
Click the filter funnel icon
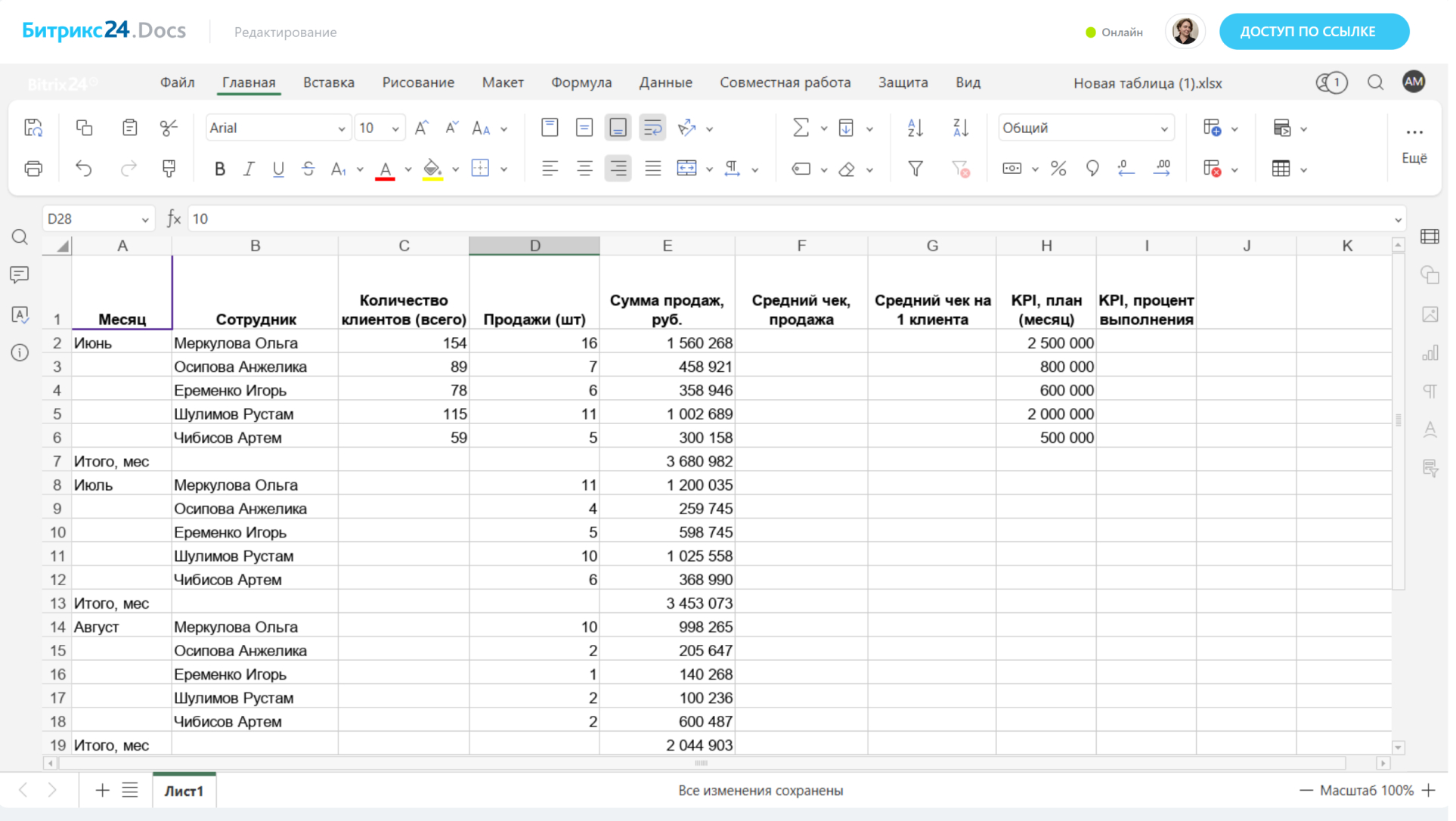915,169
